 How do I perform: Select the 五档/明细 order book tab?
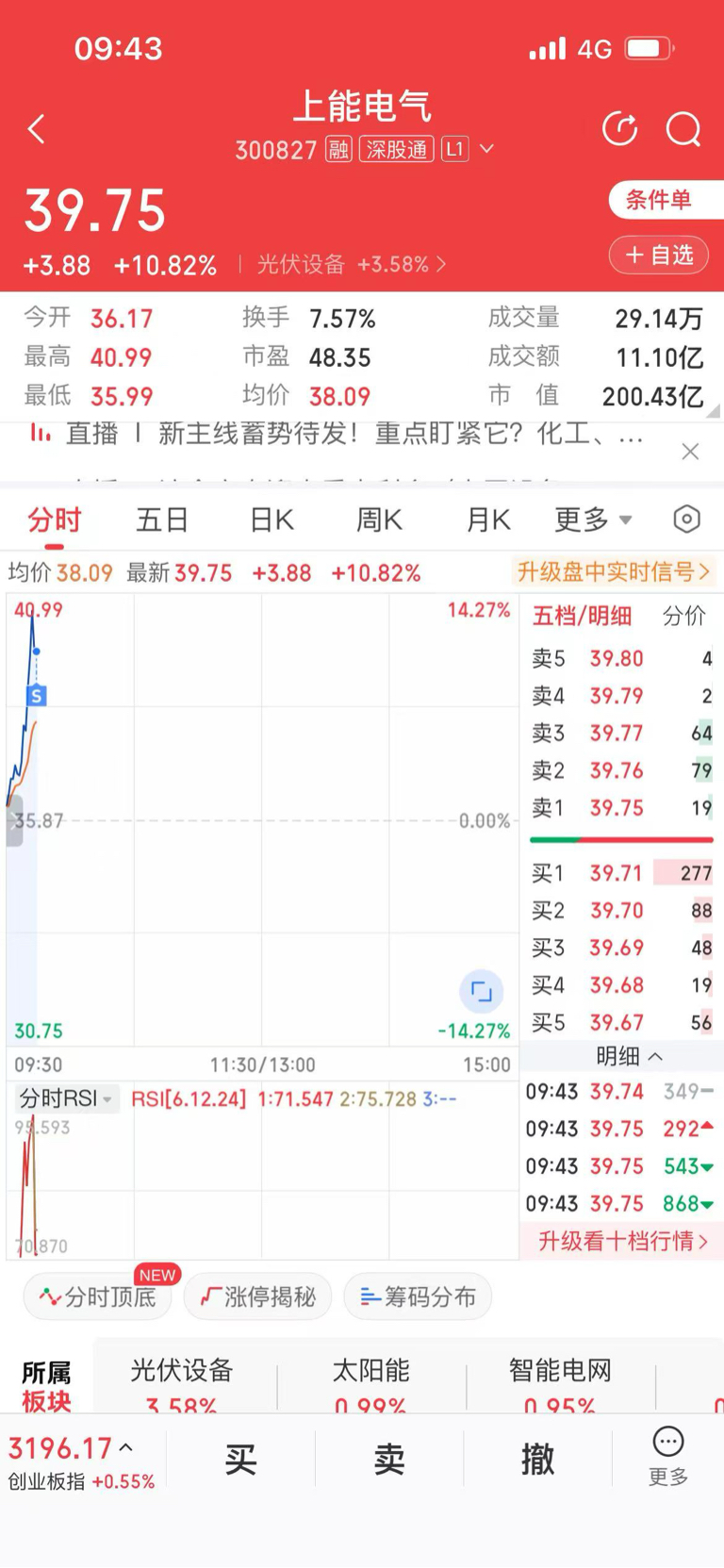point(582,616)
